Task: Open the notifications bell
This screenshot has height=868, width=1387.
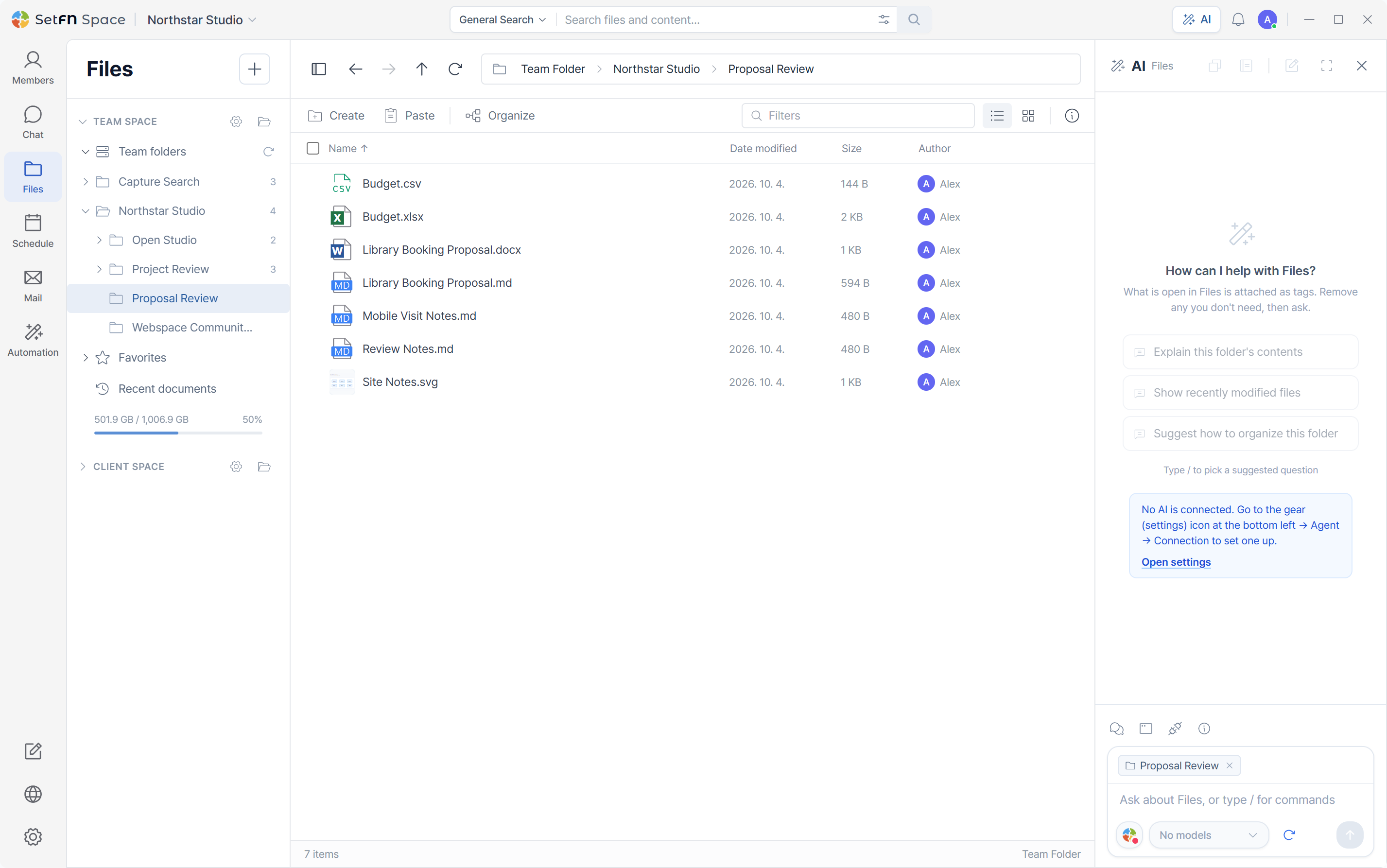Action: click(1238, 19)
